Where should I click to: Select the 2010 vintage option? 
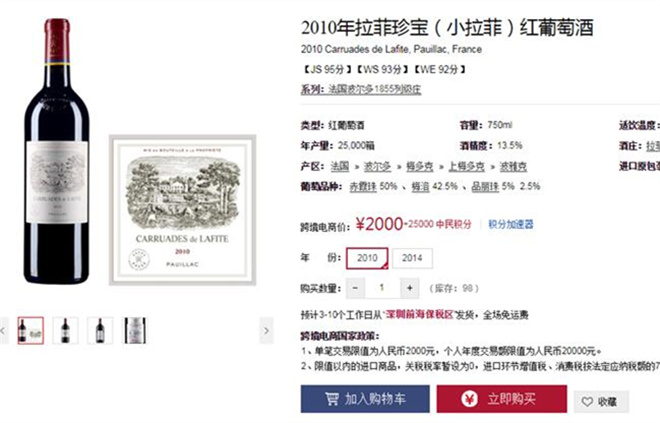(x=367, y=258)
